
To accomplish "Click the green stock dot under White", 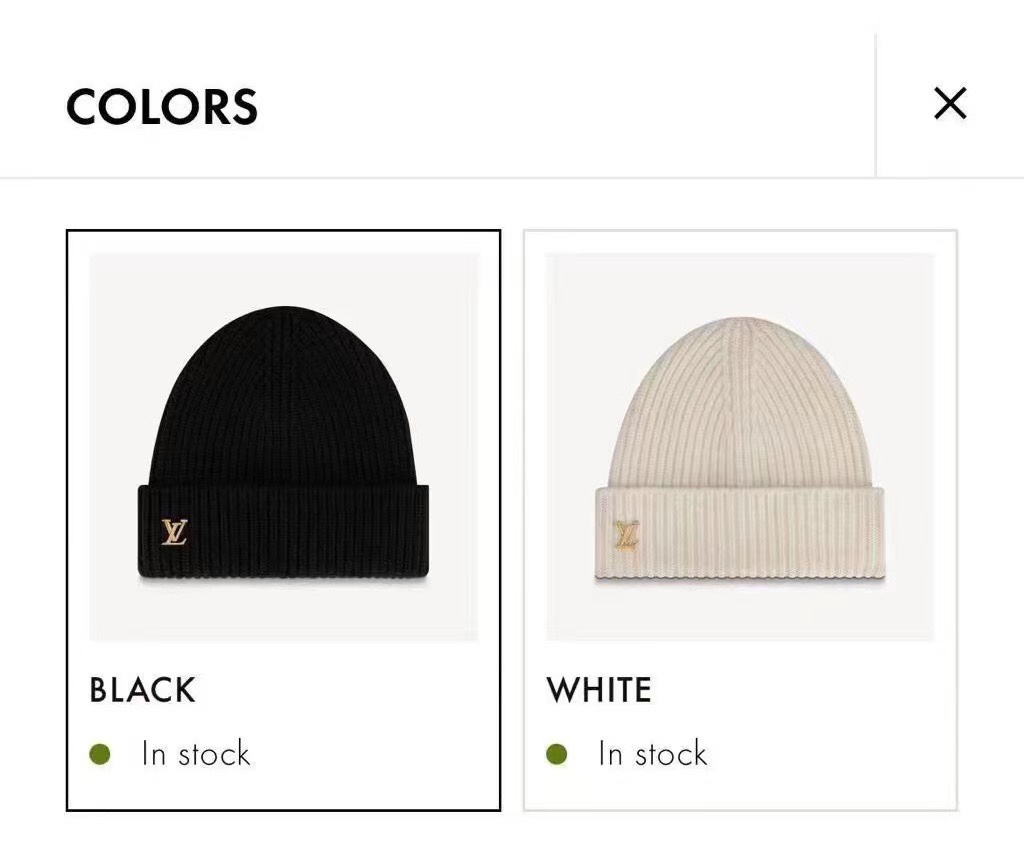I will [557, 754].
